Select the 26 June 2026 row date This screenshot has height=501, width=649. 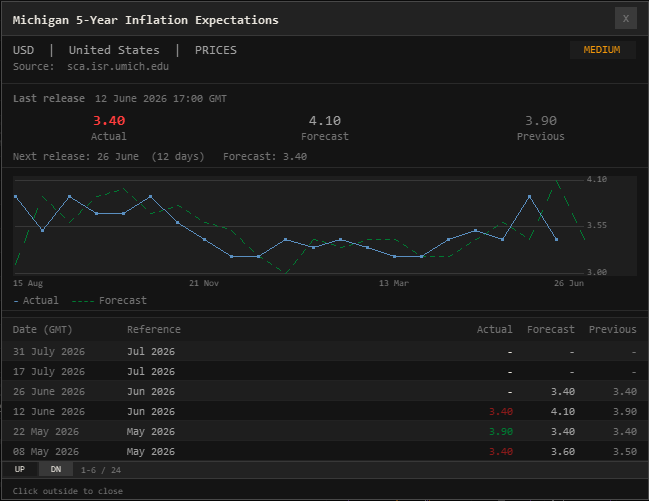49,391
